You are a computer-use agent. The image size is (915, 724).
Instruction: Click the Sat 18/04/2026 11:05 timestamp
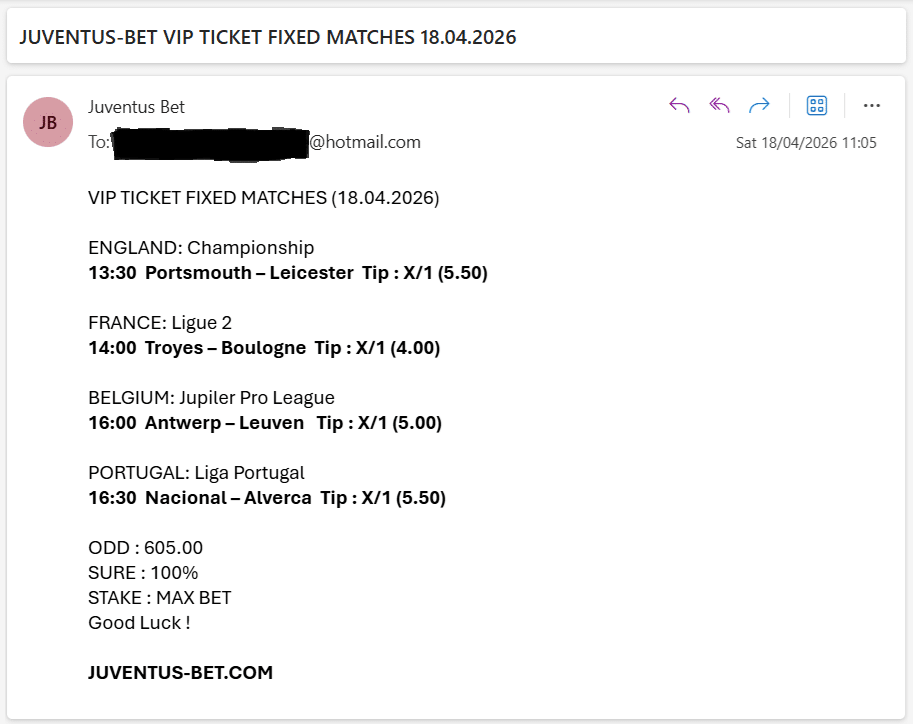click(806, 143)
